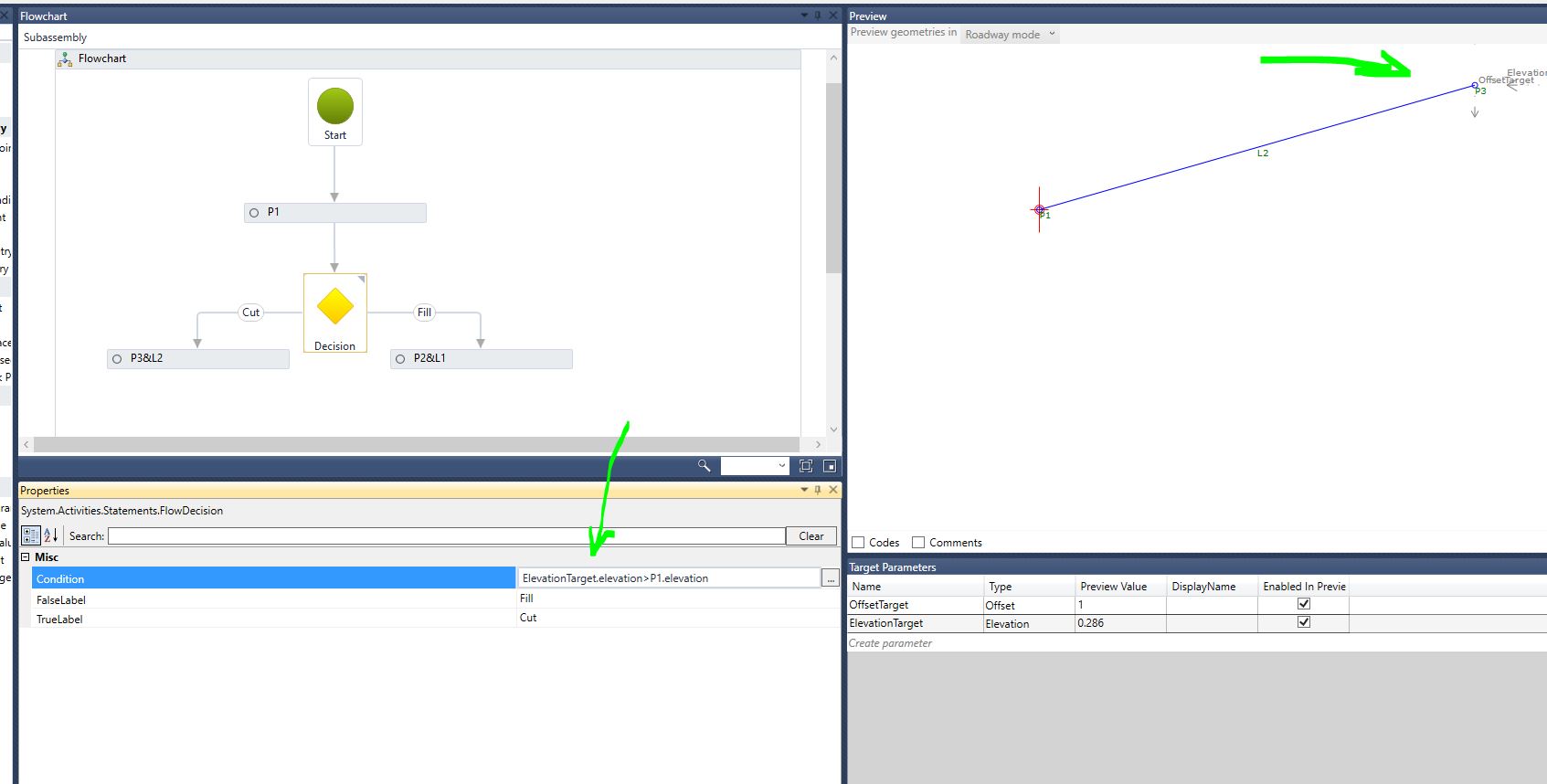Click the Clear search button
The width and height of the screenshot is (1547, 784).
tap(811, 536)
